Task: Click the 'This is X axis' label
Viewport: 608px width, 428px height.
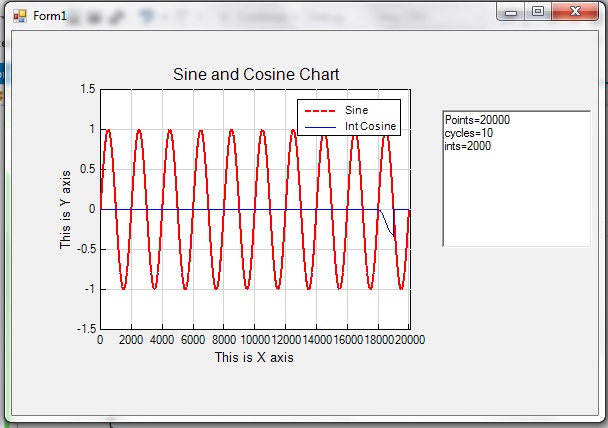Action: tap(254, 357)
